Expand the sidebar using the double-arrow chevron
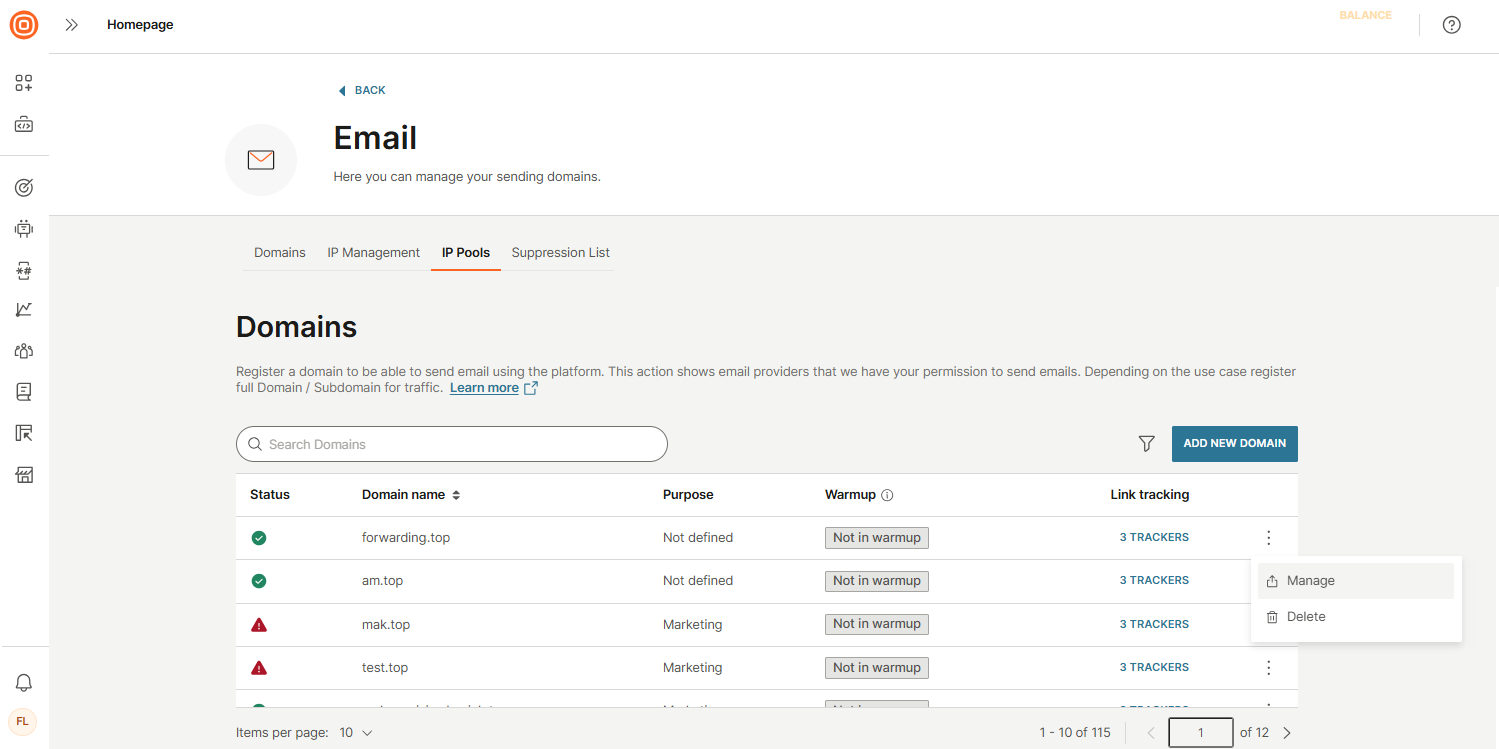Image resolution: width=1499 pixels, height=749 pixels. [x=71, y=24]
